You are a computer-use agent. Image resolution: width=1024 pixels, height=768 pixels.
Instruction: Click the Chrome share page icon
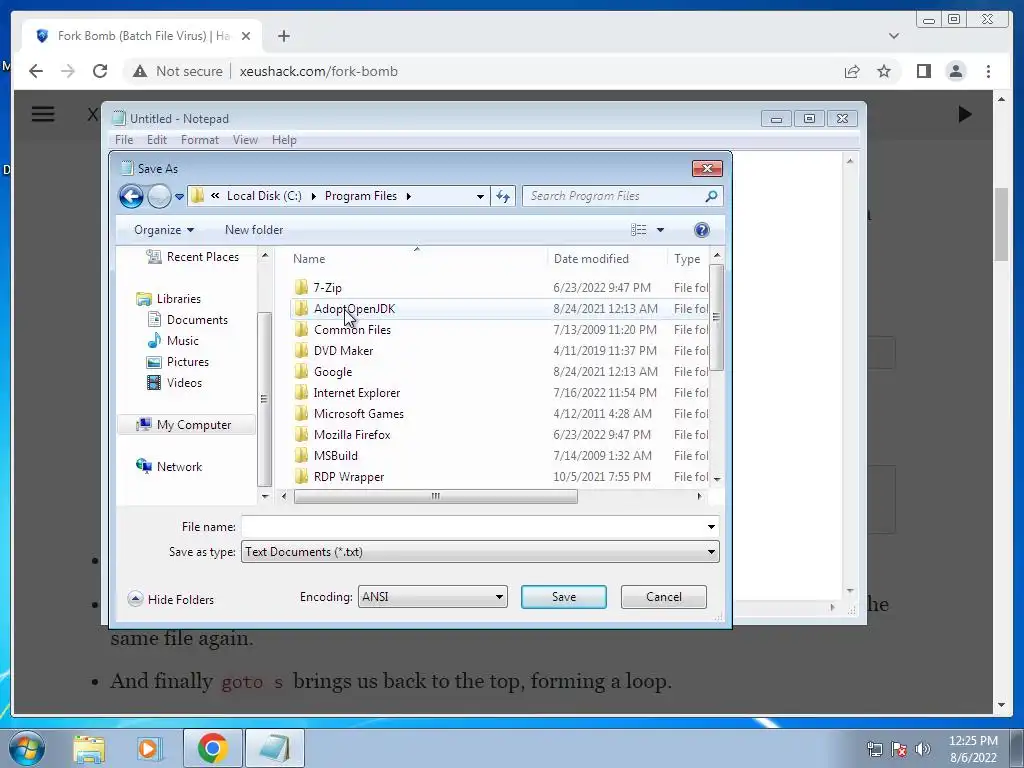click(x=852, y=71)
